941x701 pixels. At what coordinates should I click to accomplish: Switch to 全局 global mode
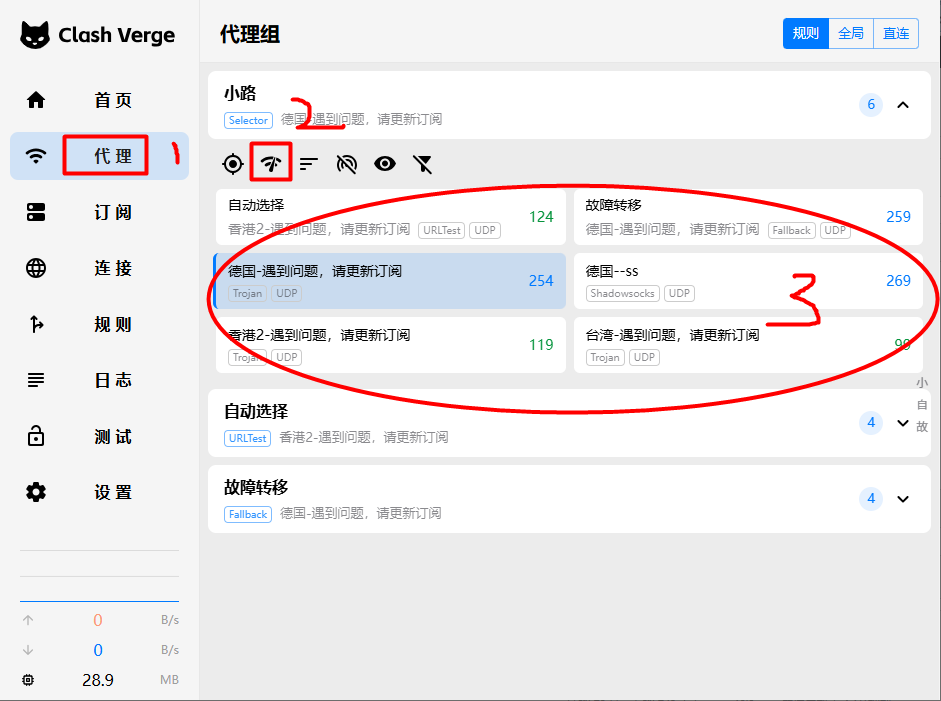[851, 33]
